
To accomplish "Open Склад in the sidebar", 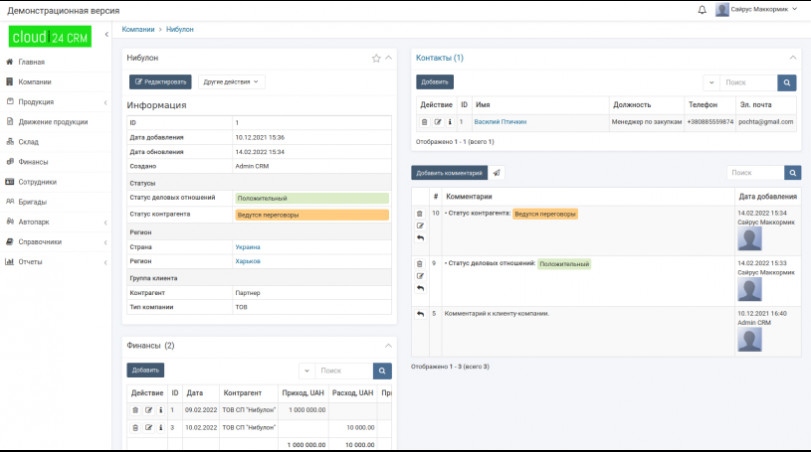I will click(x=28, y=142).
